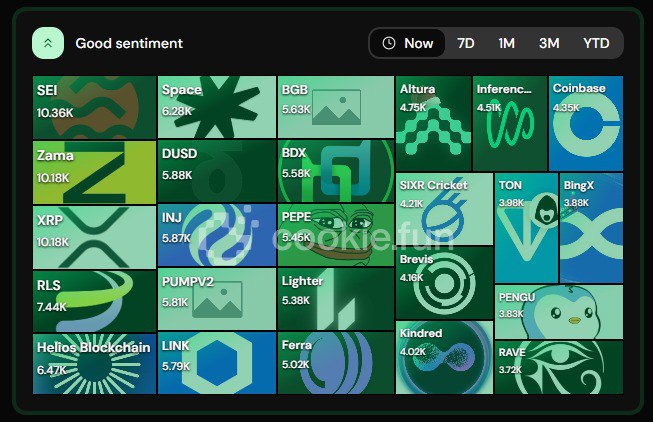Open the Space tile

(217, 107)
